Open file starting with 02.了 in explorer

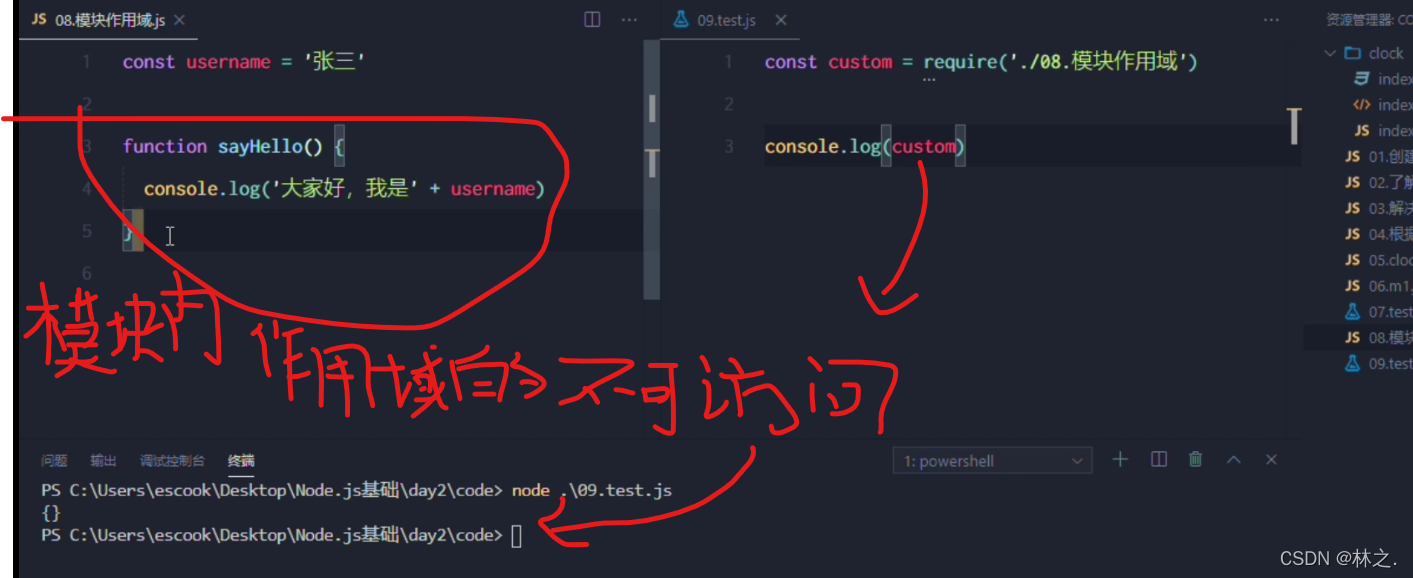pos(1378,183)
